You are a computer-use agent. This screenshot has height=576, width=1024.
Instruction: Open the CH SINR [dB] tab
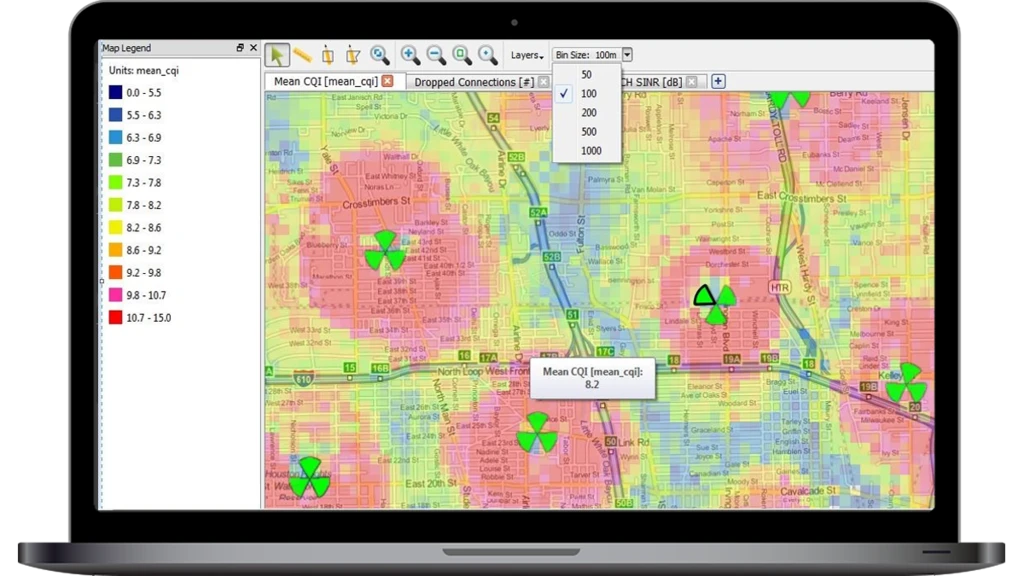click(x=656, y=81)
